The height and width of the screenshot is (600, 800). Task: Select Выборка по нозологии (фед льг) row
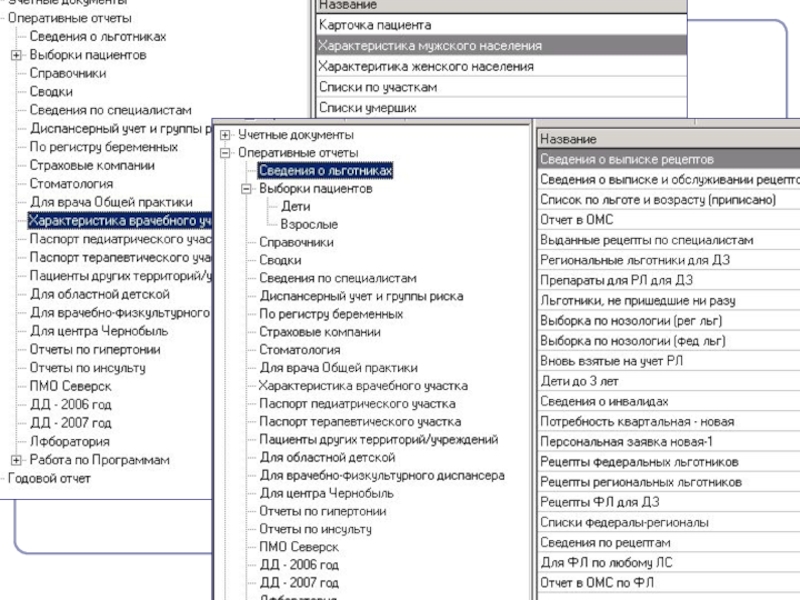click(668, 341)
